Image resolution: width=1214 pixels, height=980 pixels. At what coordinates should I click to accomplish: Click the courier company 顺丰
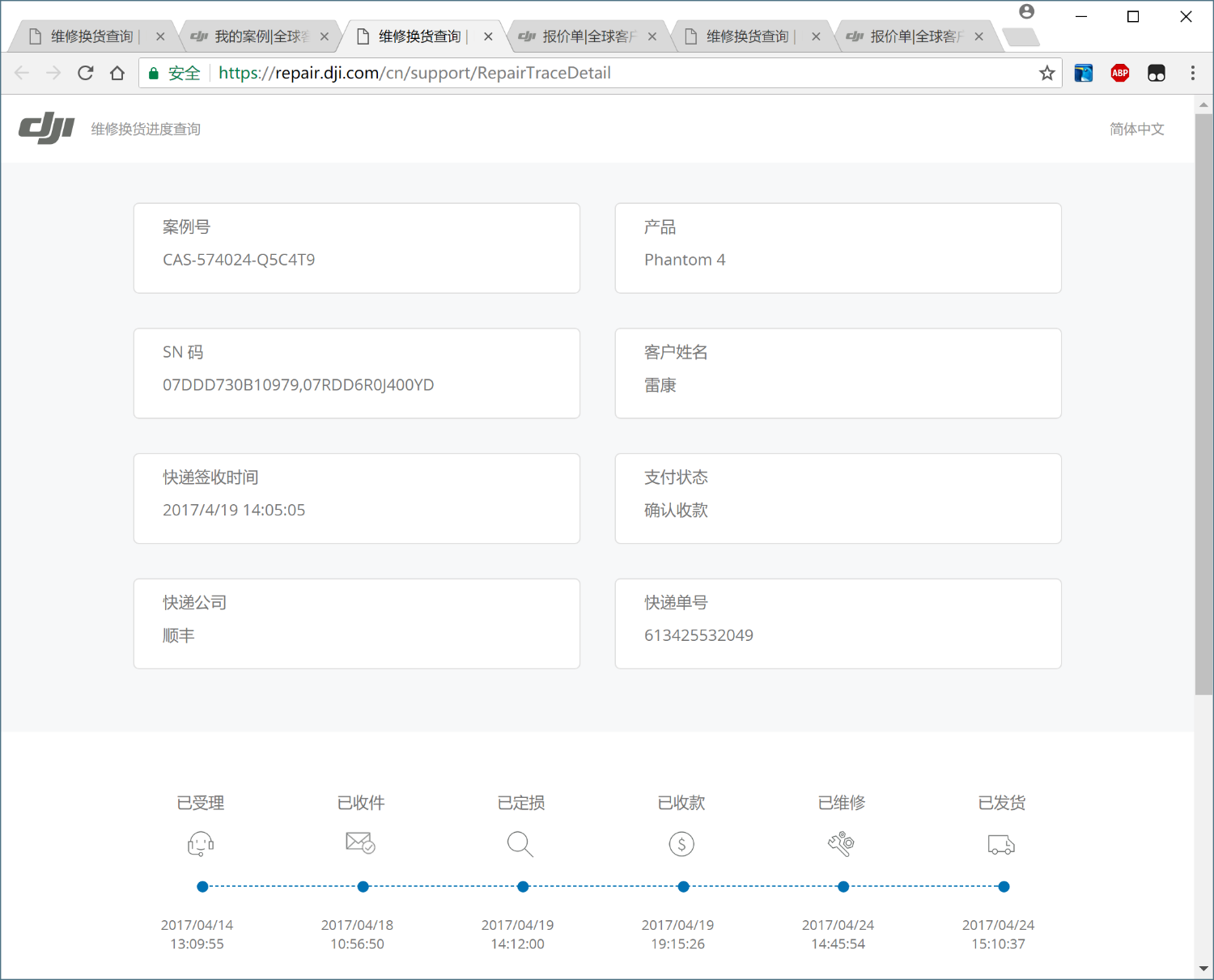[178, 635]
